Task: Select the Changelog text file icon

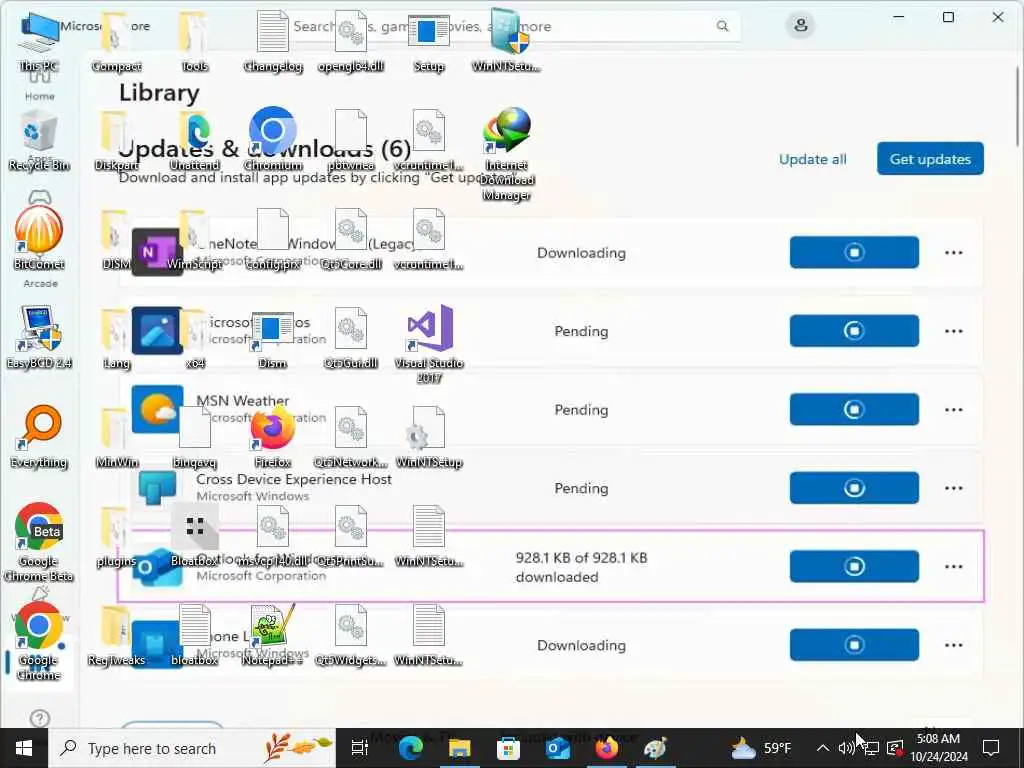Action: 272,40
